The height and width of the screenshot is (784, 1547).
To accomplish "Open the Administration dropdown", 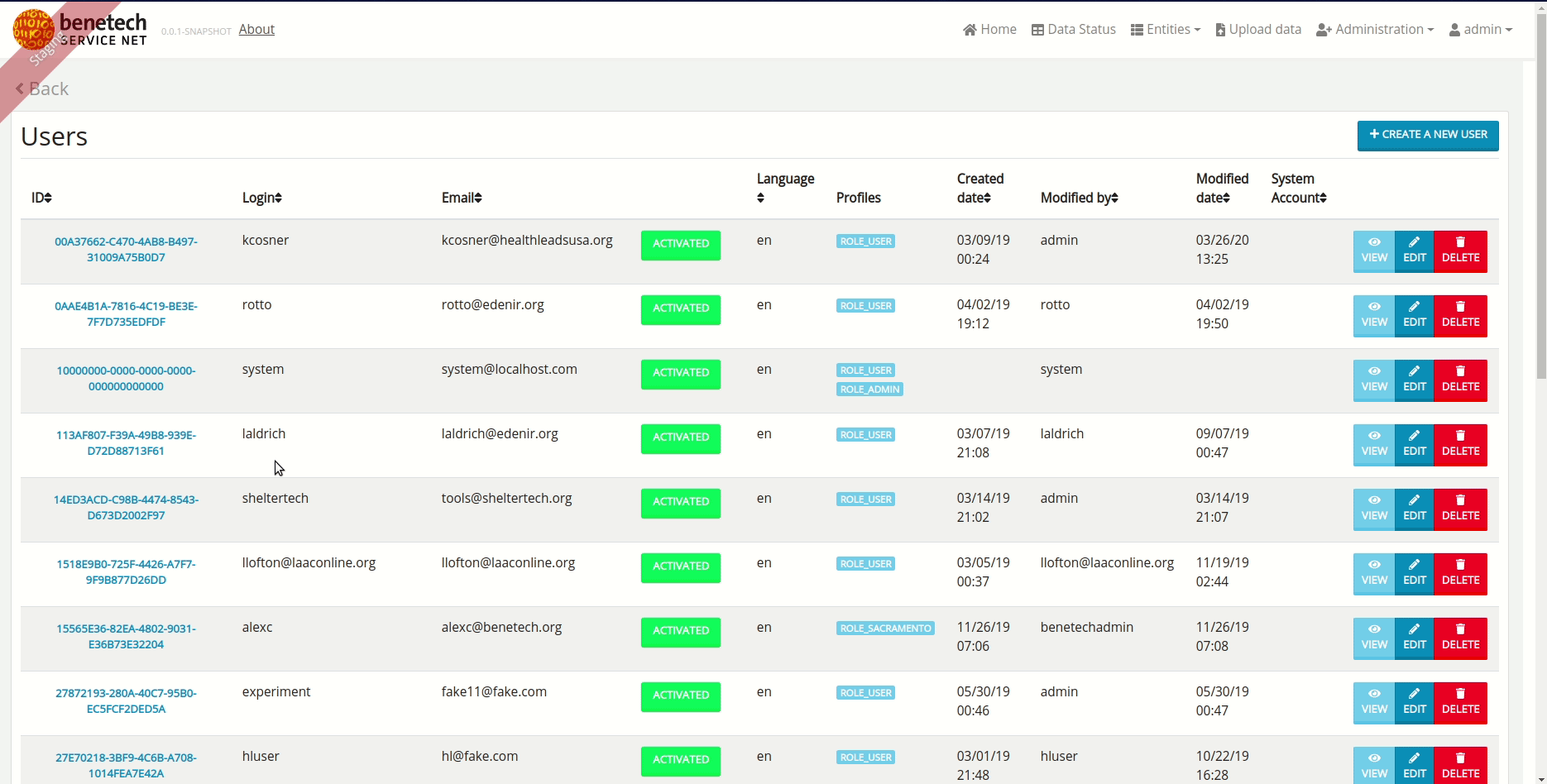I will pyautogui.click(x=1373, y=29).
